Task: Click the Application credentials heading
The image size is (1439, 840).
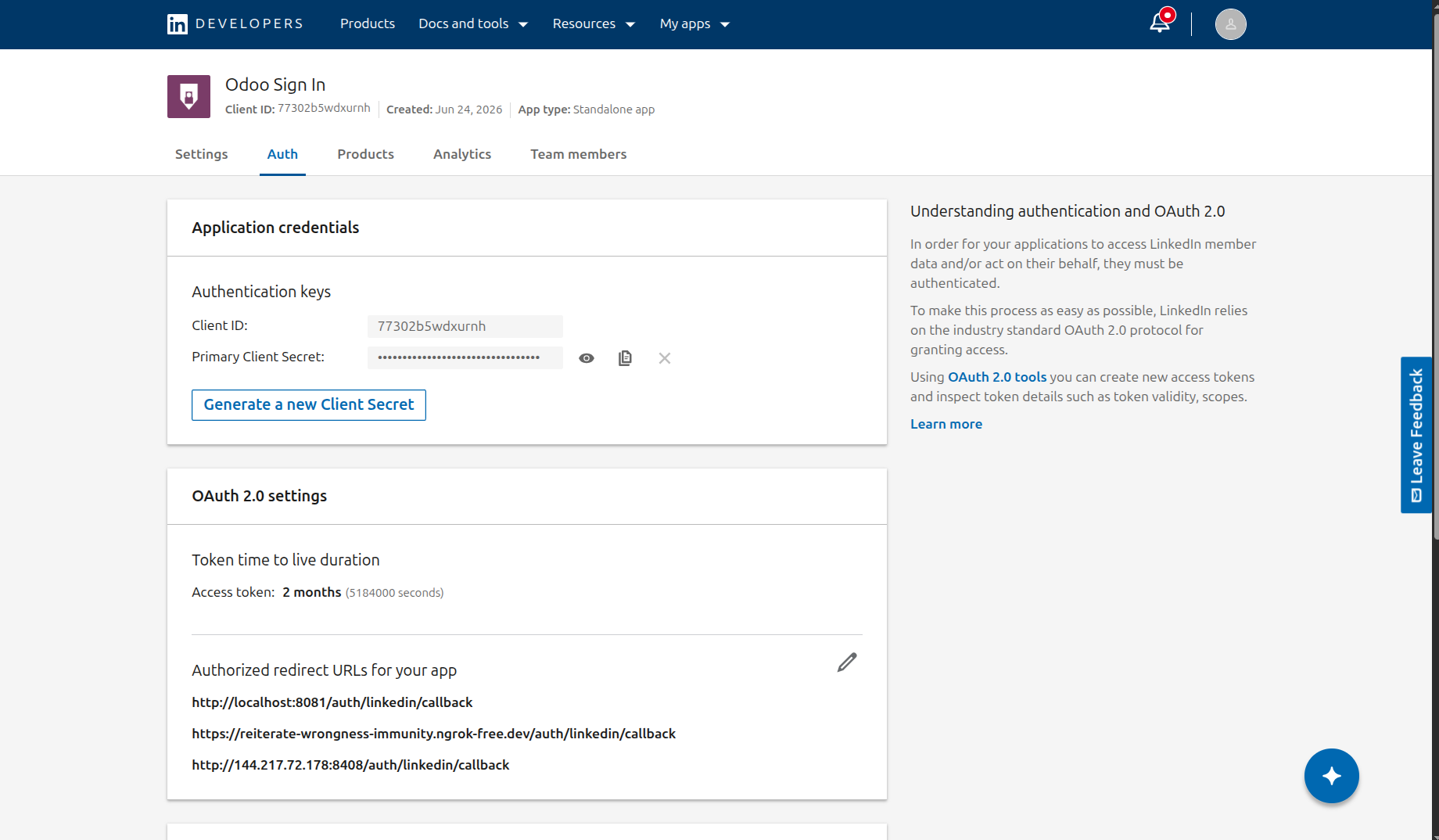Action: 275,228
